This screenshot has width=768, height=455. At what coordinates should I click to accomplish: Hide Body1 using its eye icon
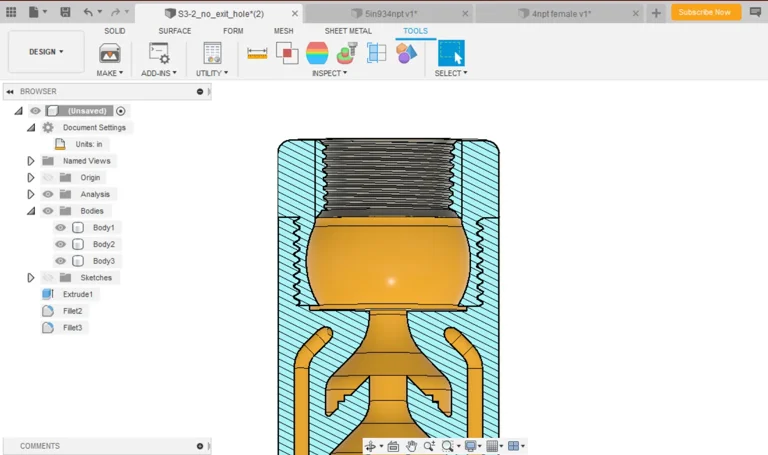(60, 228)
